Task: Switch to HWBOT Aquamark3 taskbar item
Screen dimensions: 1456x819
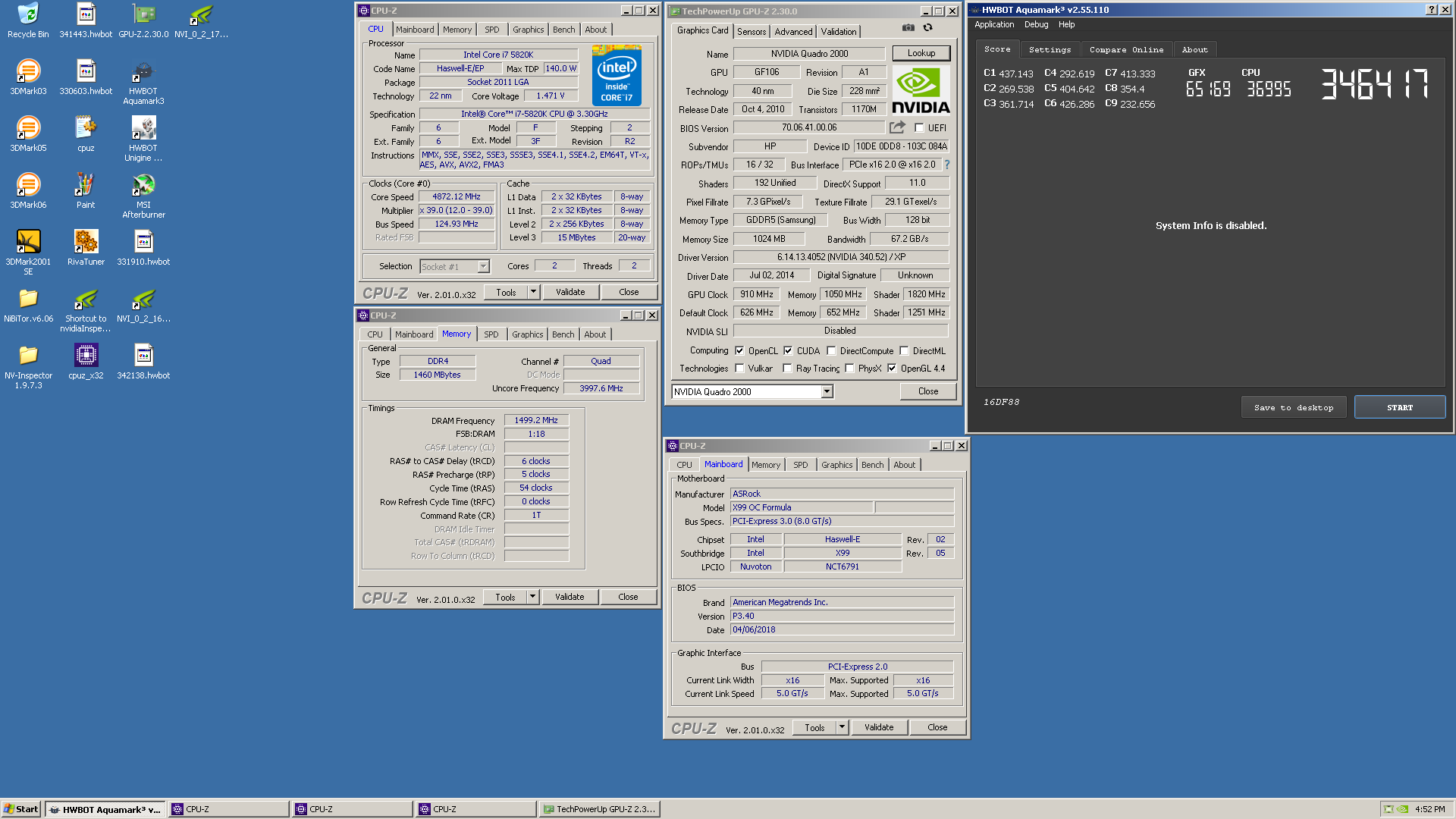Action: [105, 809]
